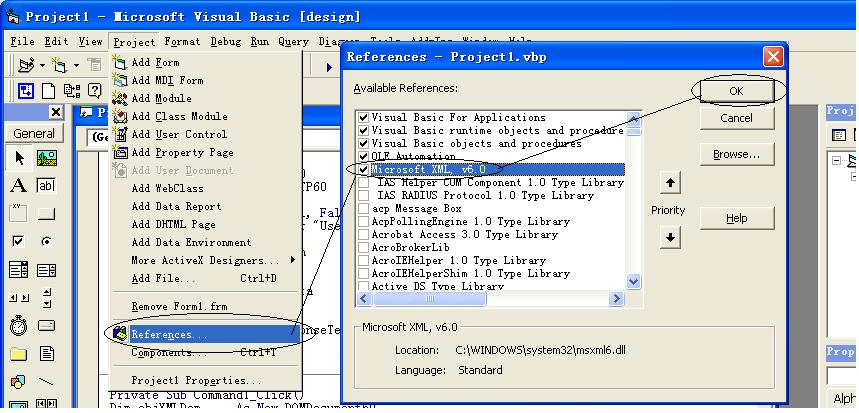Click references list scroll-down arrow
The width and height of the screenshot is (859, 413).
pos(634,282)
